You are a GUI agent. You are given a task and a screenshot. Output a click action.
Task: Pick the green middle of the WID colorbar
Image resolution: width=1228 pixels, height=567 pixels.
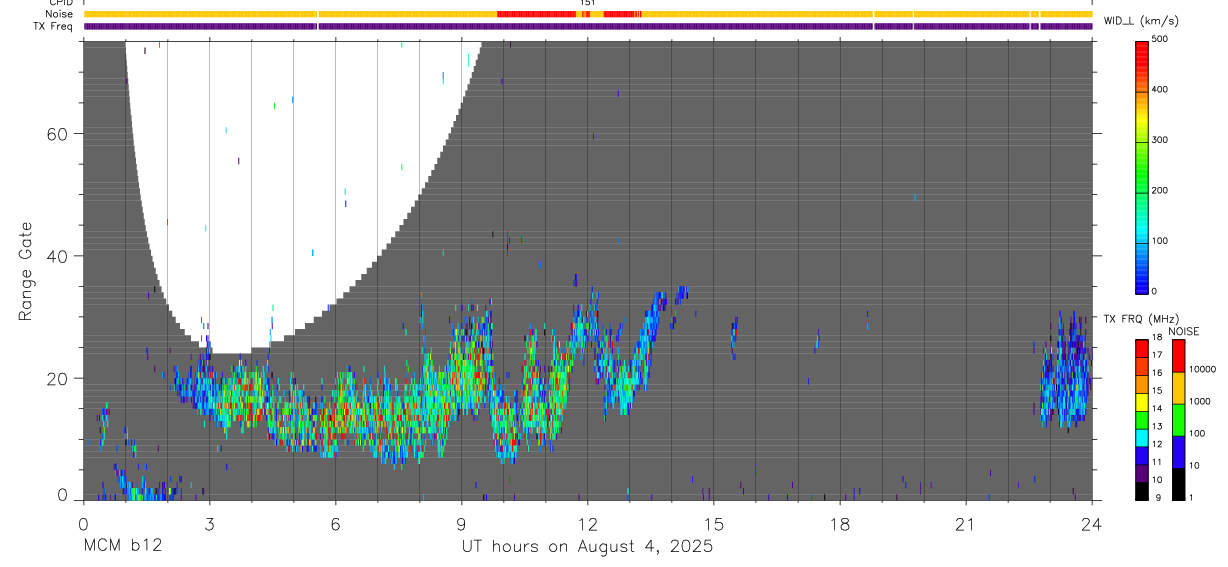click(1141, 170)
